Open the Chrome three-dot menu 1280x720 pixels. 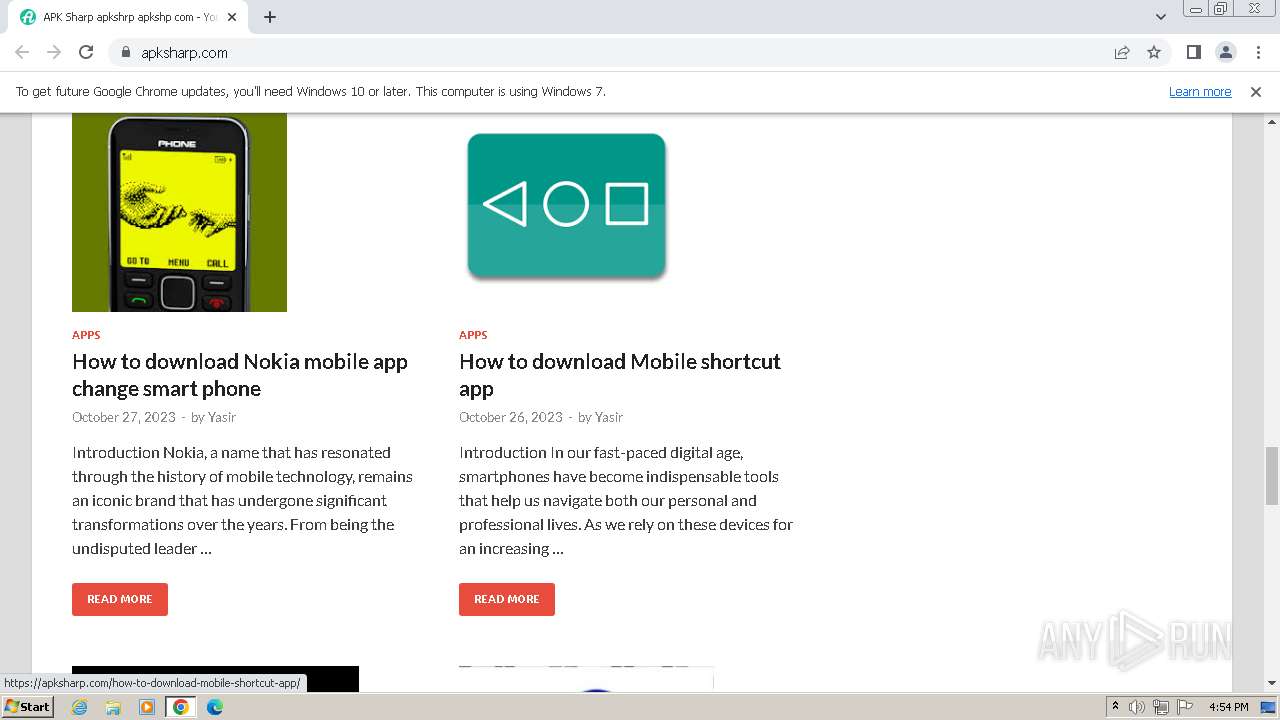(1257, 52)
